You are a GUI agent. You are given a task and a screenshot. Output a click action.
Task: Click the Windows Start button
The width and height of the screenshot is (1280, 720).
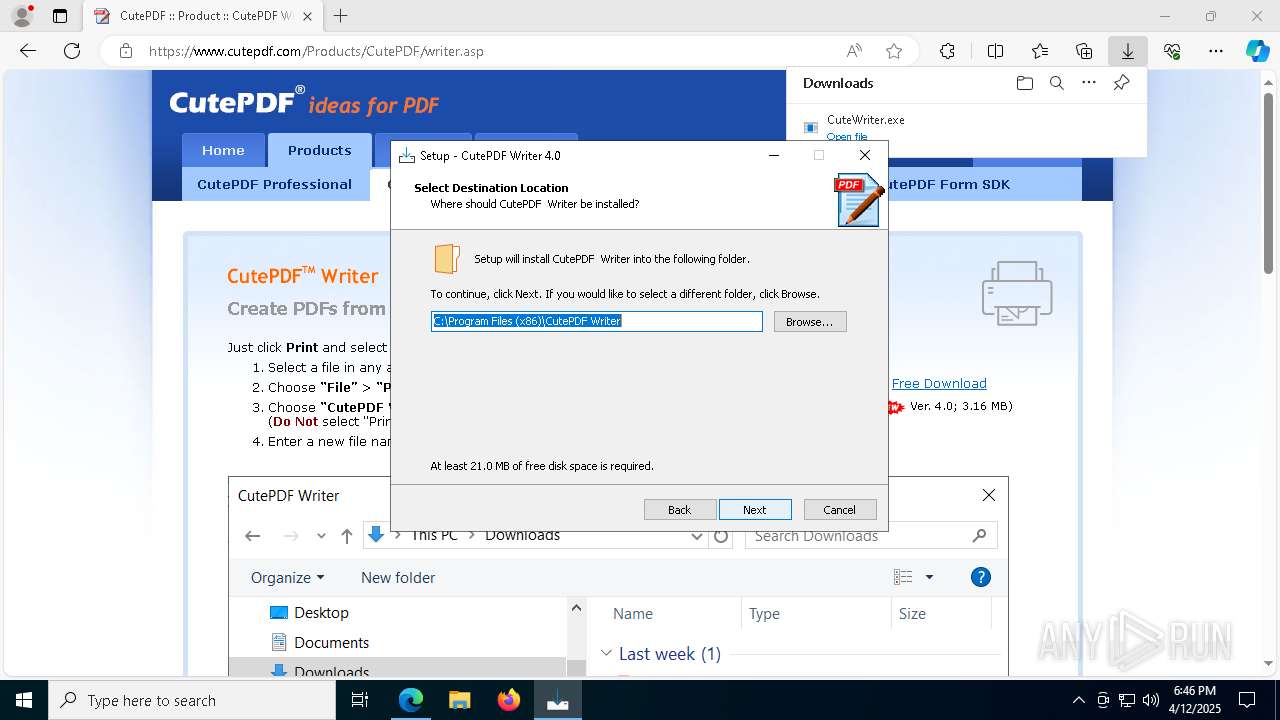(x=24, y=700)
